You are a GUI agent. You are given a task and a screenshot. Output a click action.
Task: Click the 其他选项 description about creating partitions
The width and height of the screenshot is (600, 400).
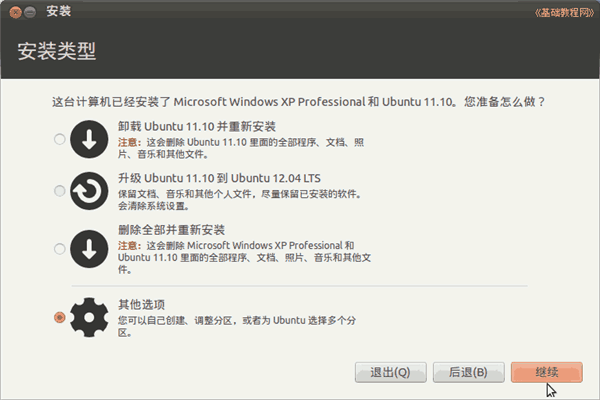[237, 326]
